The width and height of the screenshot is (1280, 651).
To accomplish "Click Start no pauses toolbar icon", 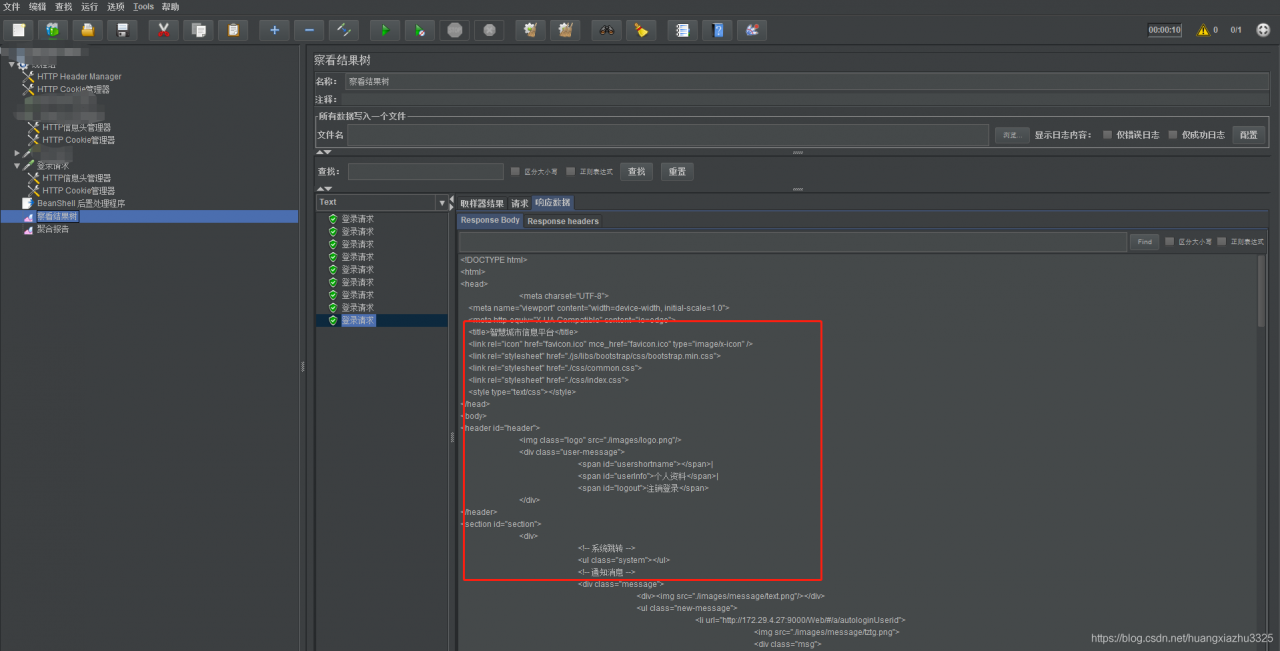I will pyautogui.click(x=420, y=29).
